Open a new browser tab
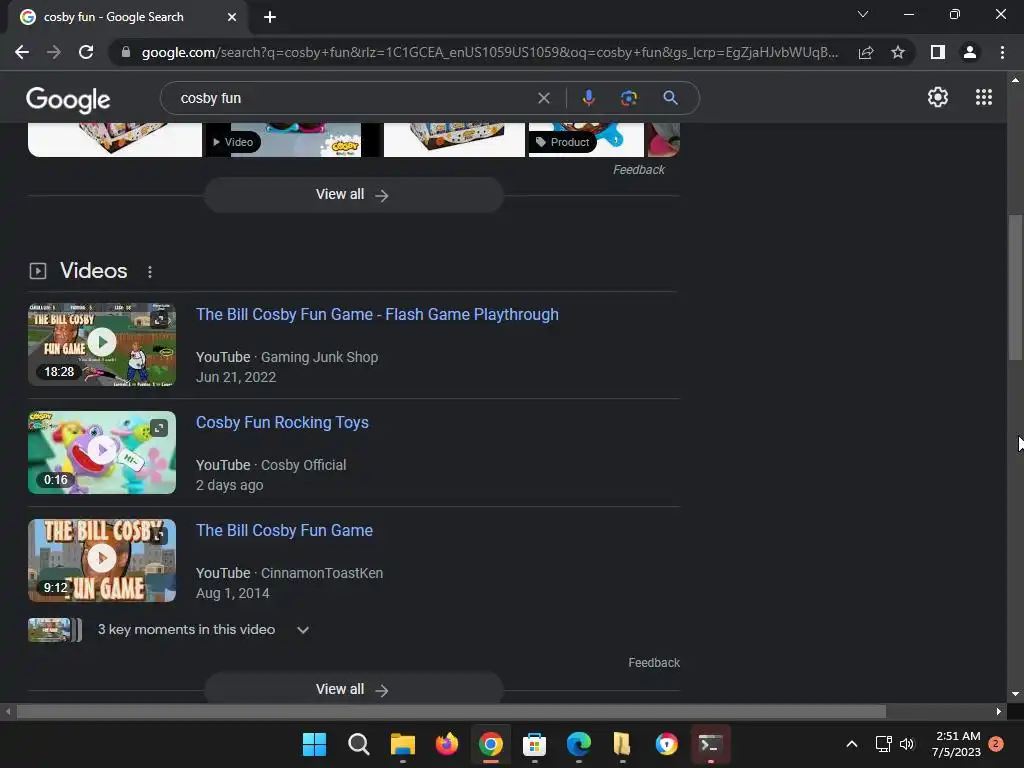 (270, 17)
